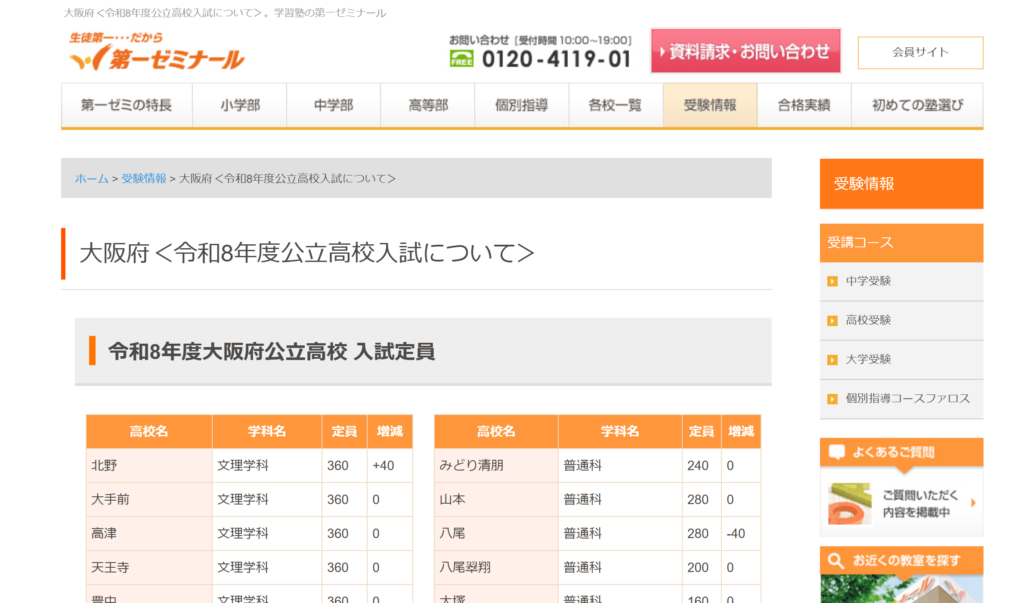This screenshot has width=1024, height=603.
Task: Open the 中学受験 sidebar link
Action: (x=901, y=282)
